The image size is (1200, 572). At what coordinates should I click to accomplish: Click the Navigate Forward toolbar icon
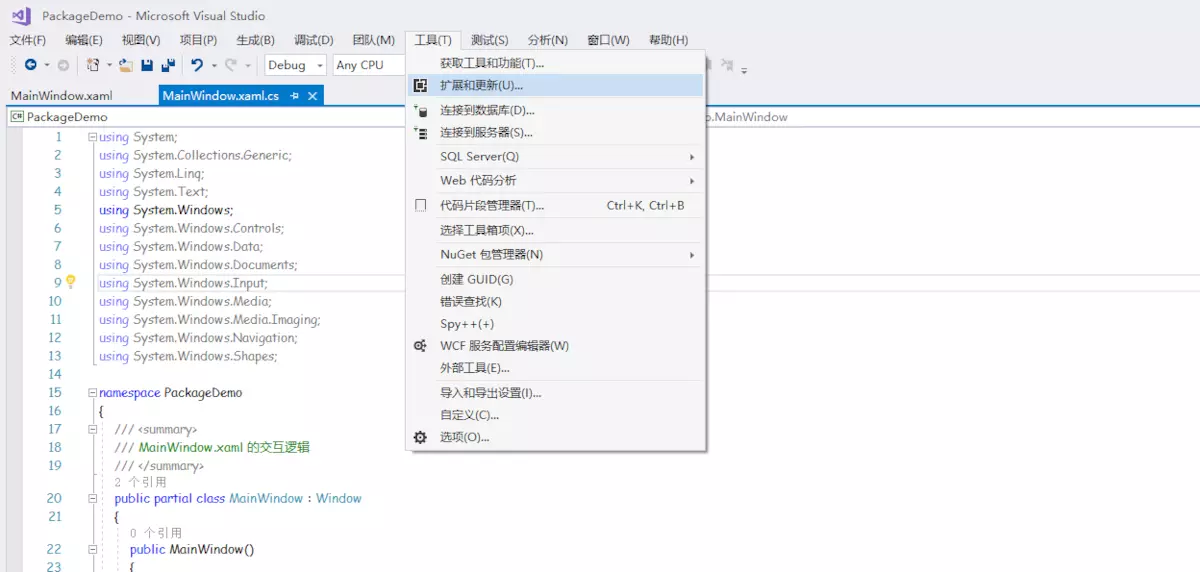[63, 65]
